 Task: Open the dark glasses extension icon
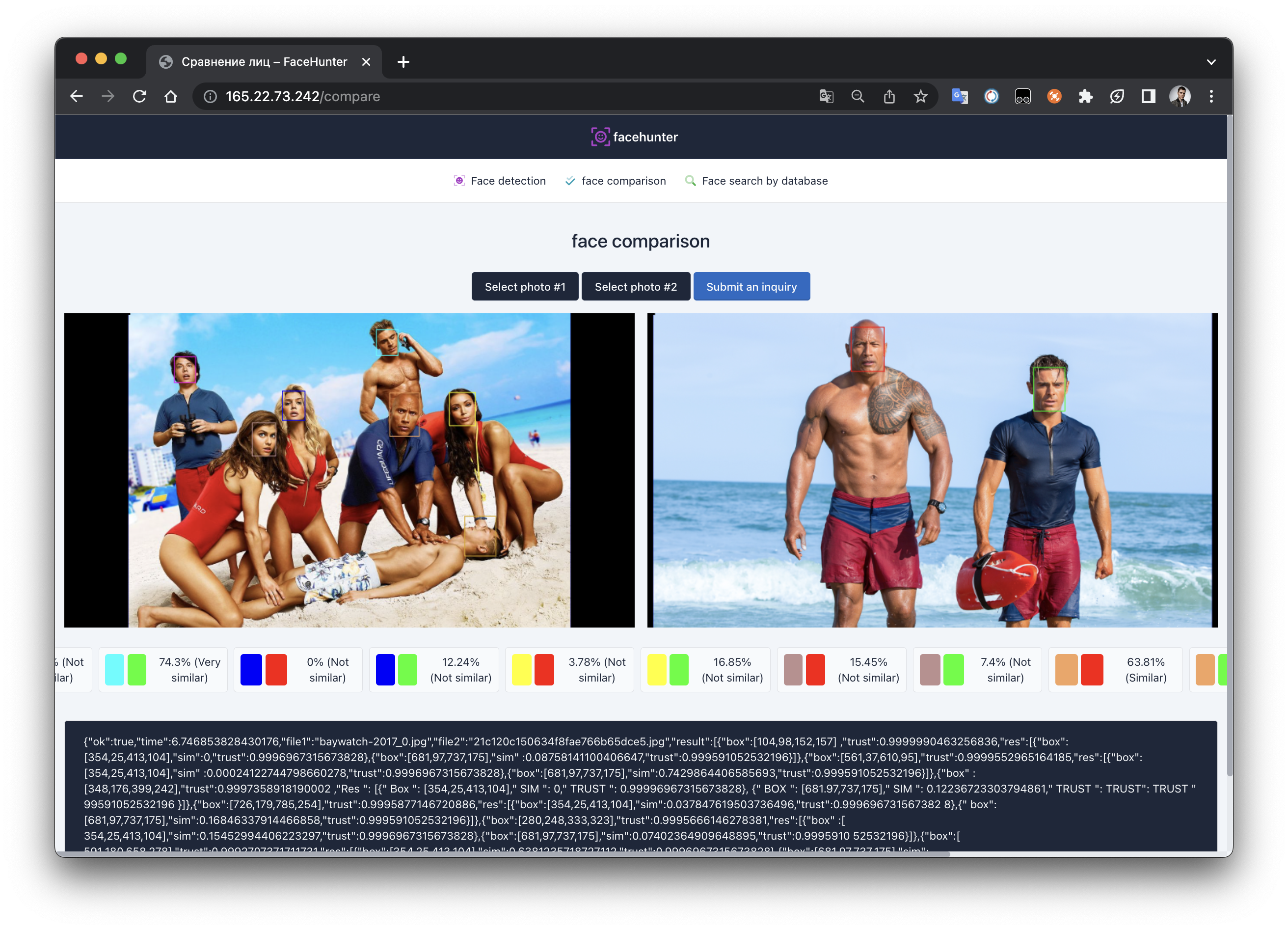(1023, 97)
